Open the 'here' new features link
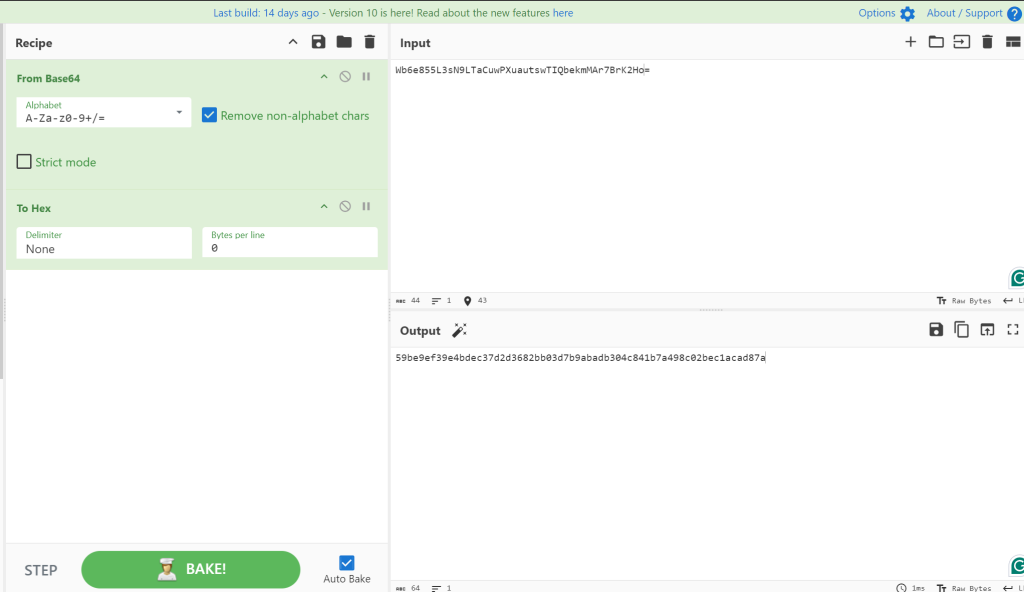 563,13
